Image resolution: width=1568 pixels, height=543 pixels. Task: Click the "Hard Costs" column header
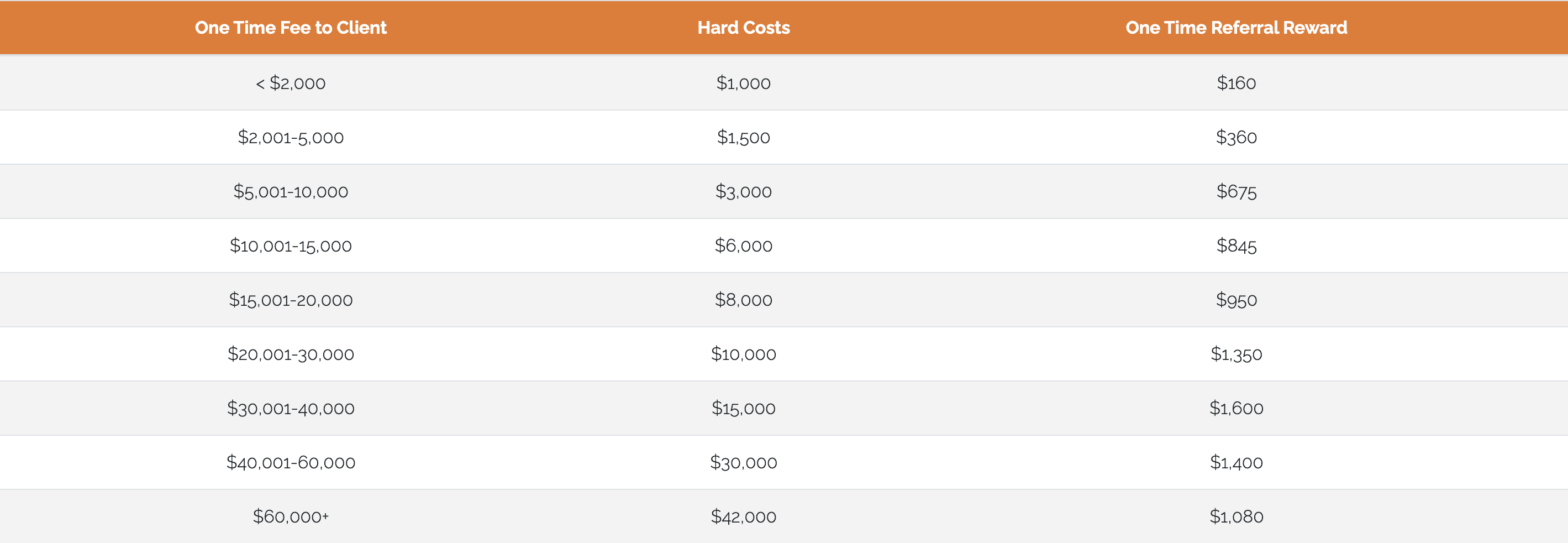[743, 28]
